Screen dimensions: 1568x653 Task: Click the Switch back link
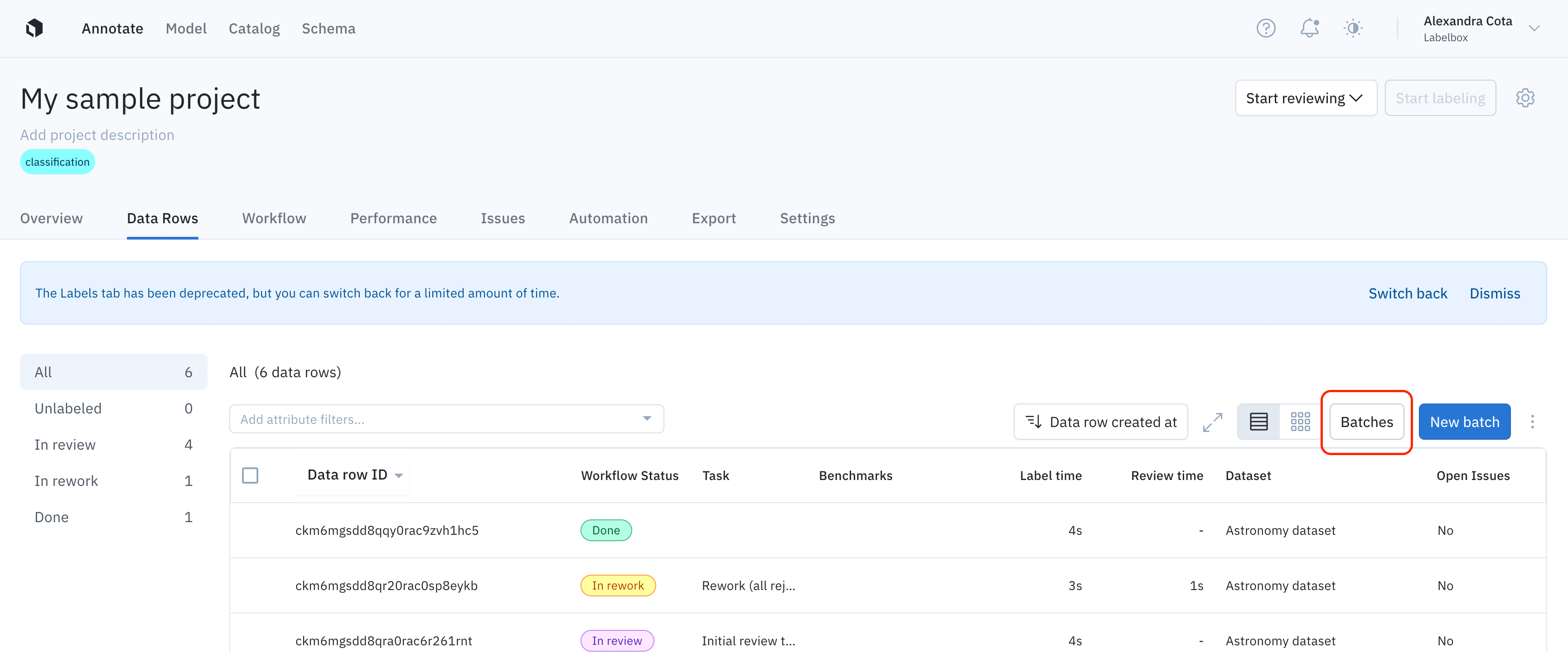[x=1407, y=293]
